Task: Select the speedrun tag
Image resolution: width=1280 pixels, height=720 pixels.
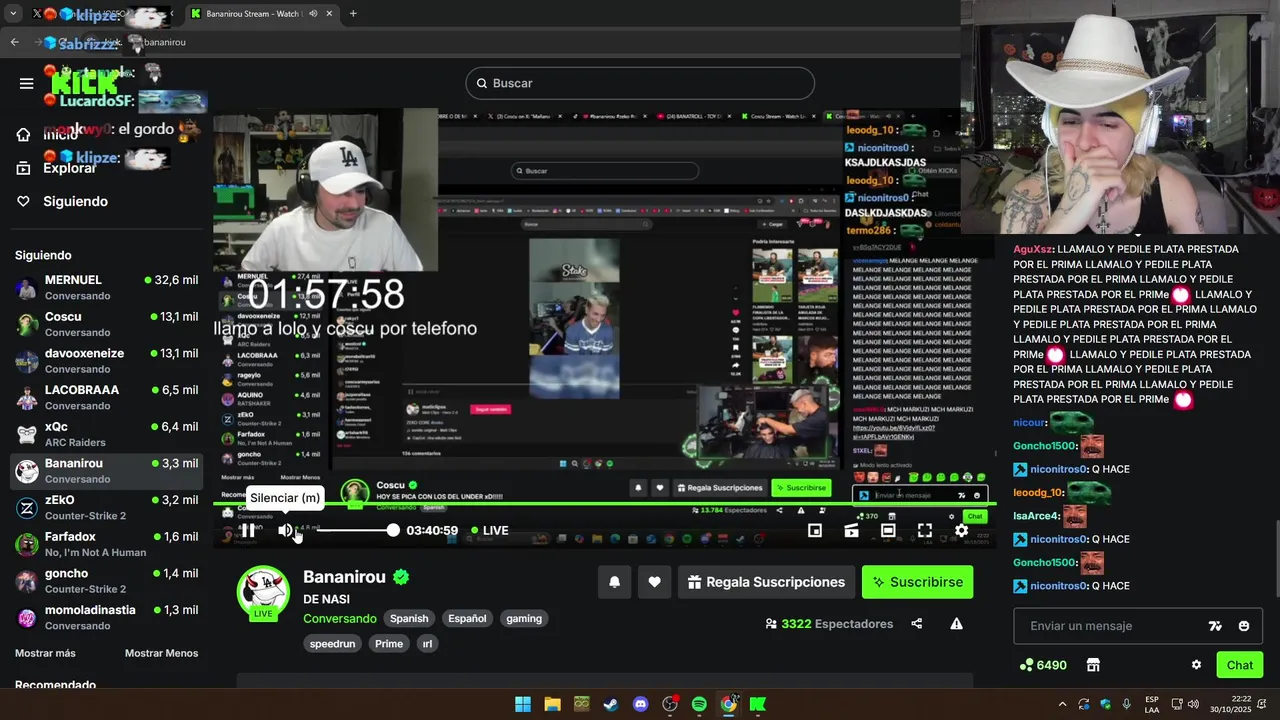Action: [x=332, y=644]
